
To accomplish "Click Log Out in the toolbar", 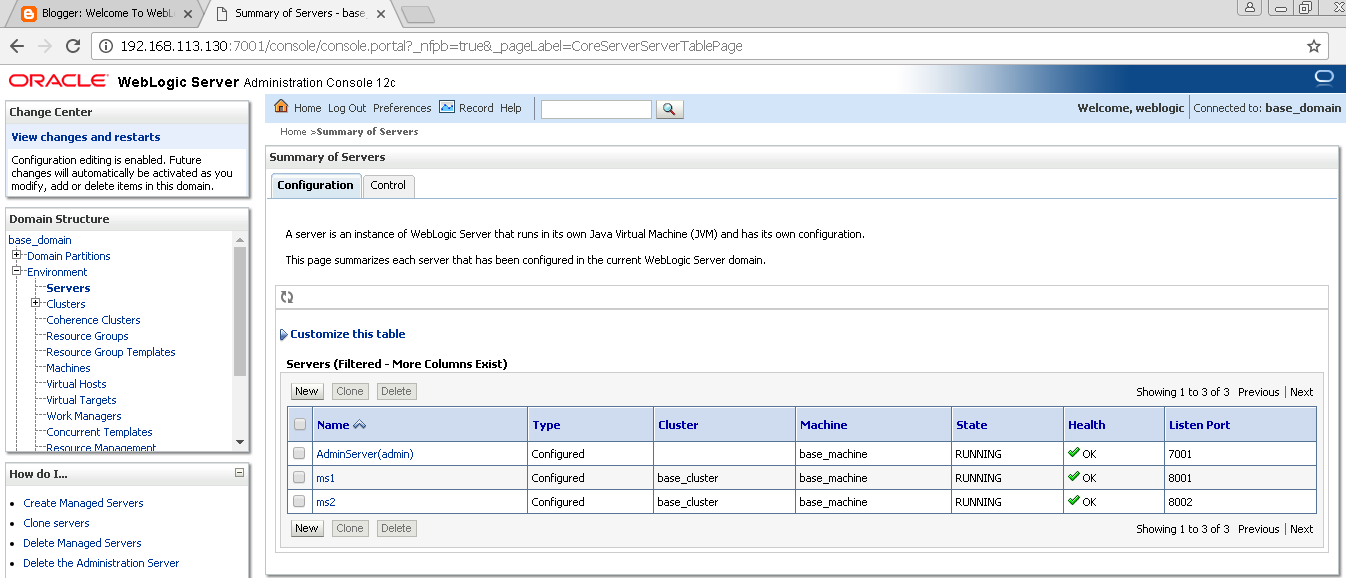I will pyautogui.click(x=347, y=108).
